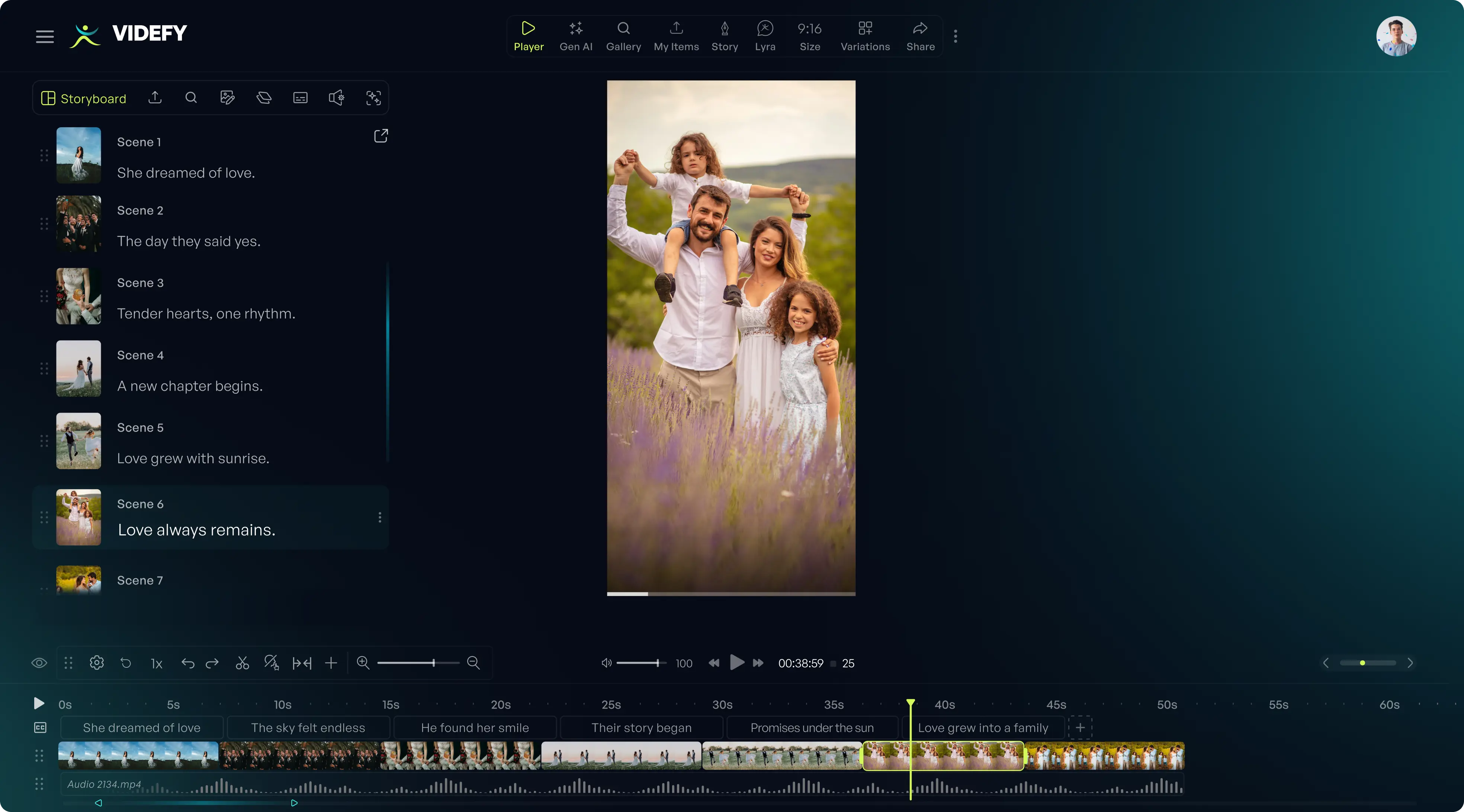Change the 1x playback speed

coord(156,664)
